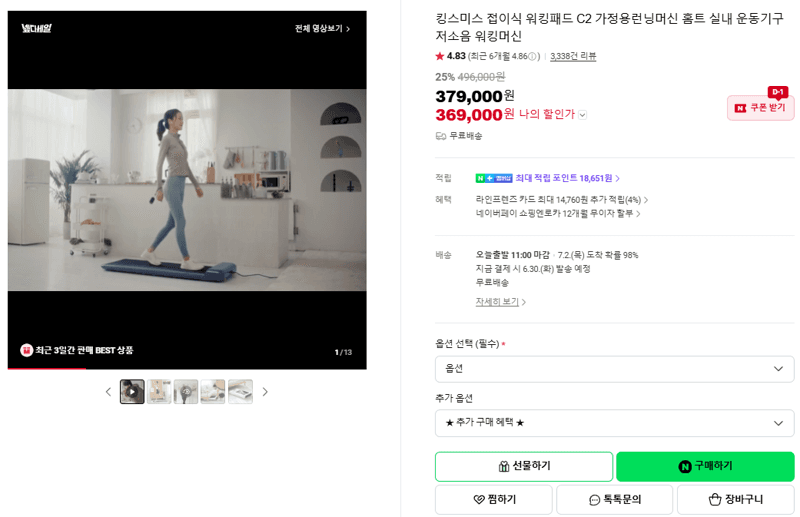Click 선물하기 gift button
The width and height of the screenshot is (800, 517).
tap(524, 466)
